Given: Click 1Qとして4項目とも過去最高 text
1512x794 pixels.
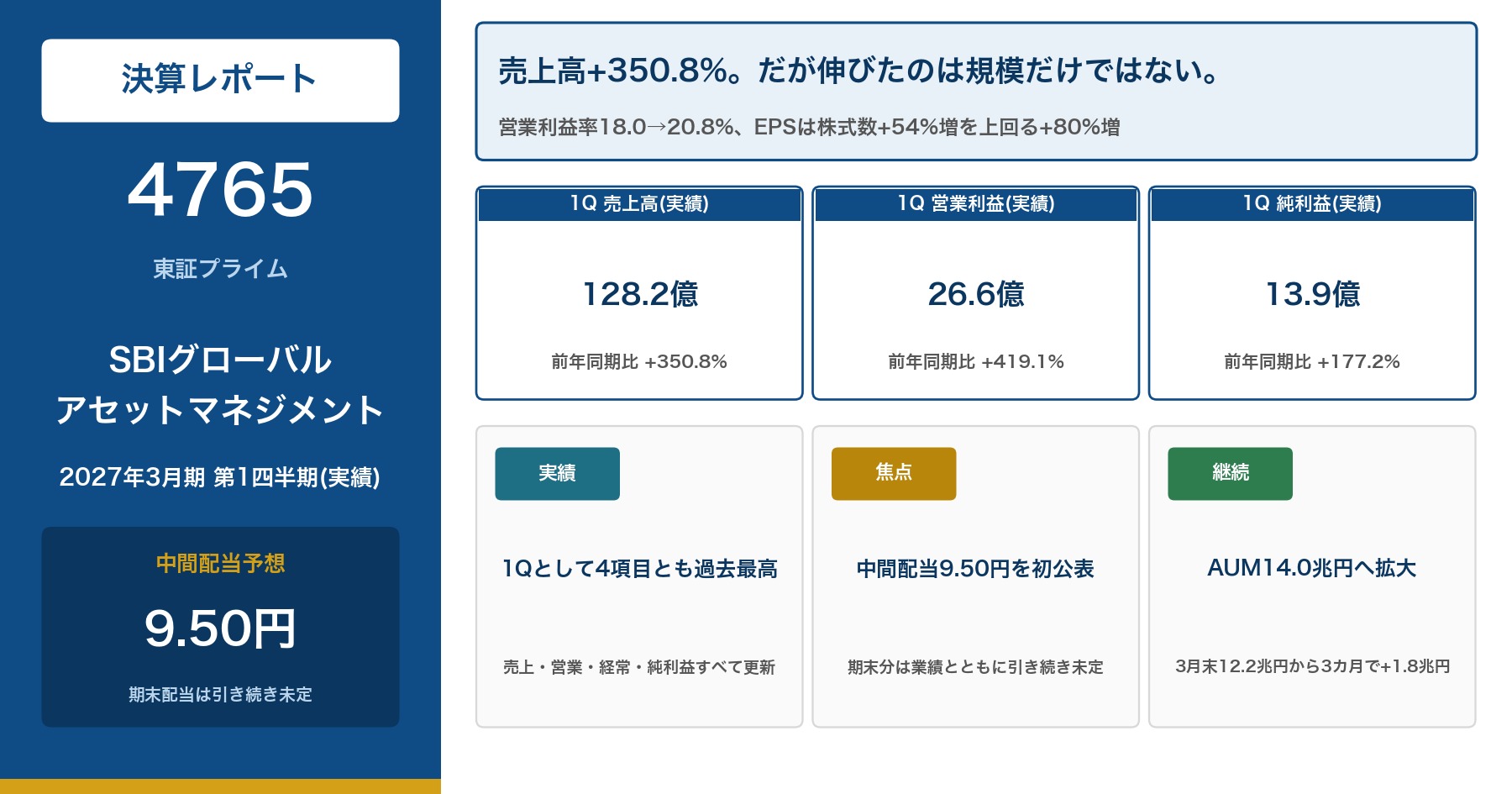Looking at the screenshot, I should tap(639, 569).
